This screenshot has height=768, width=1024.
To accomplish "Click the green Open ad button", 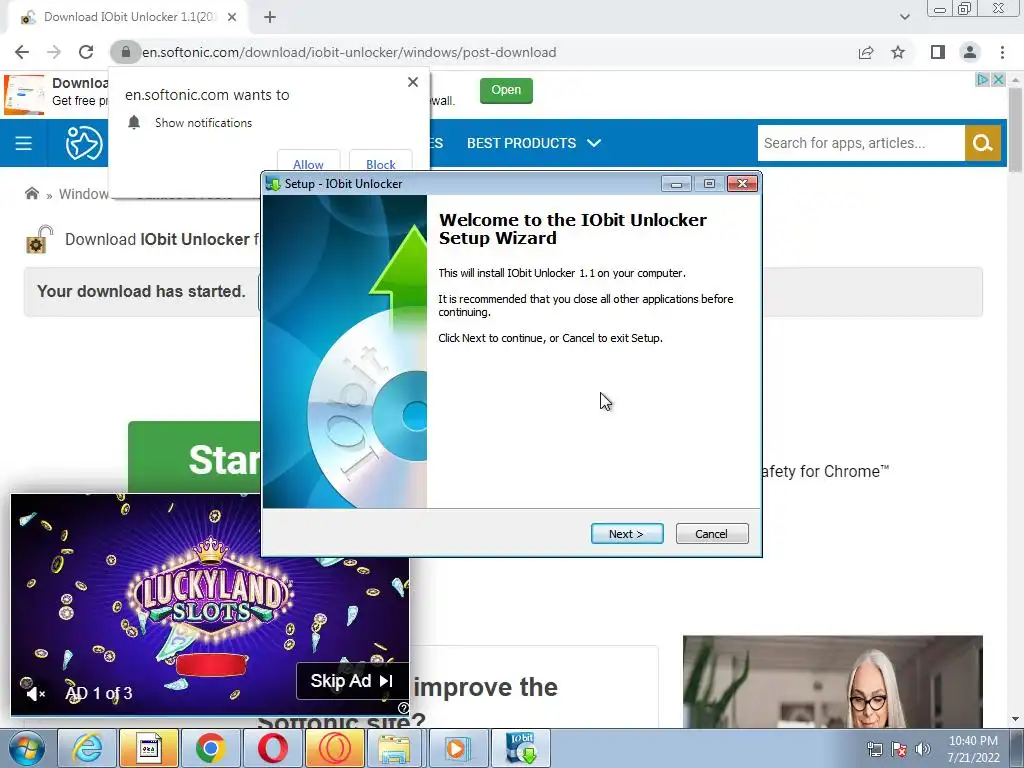I will [506, 90].
